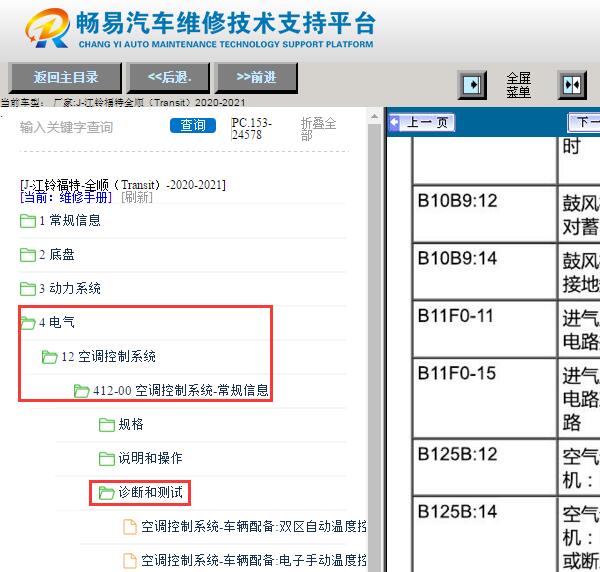Click the open-folder icon beside 诊断和测试
This screenshot has width=600, height=572.
coord(107,493)
